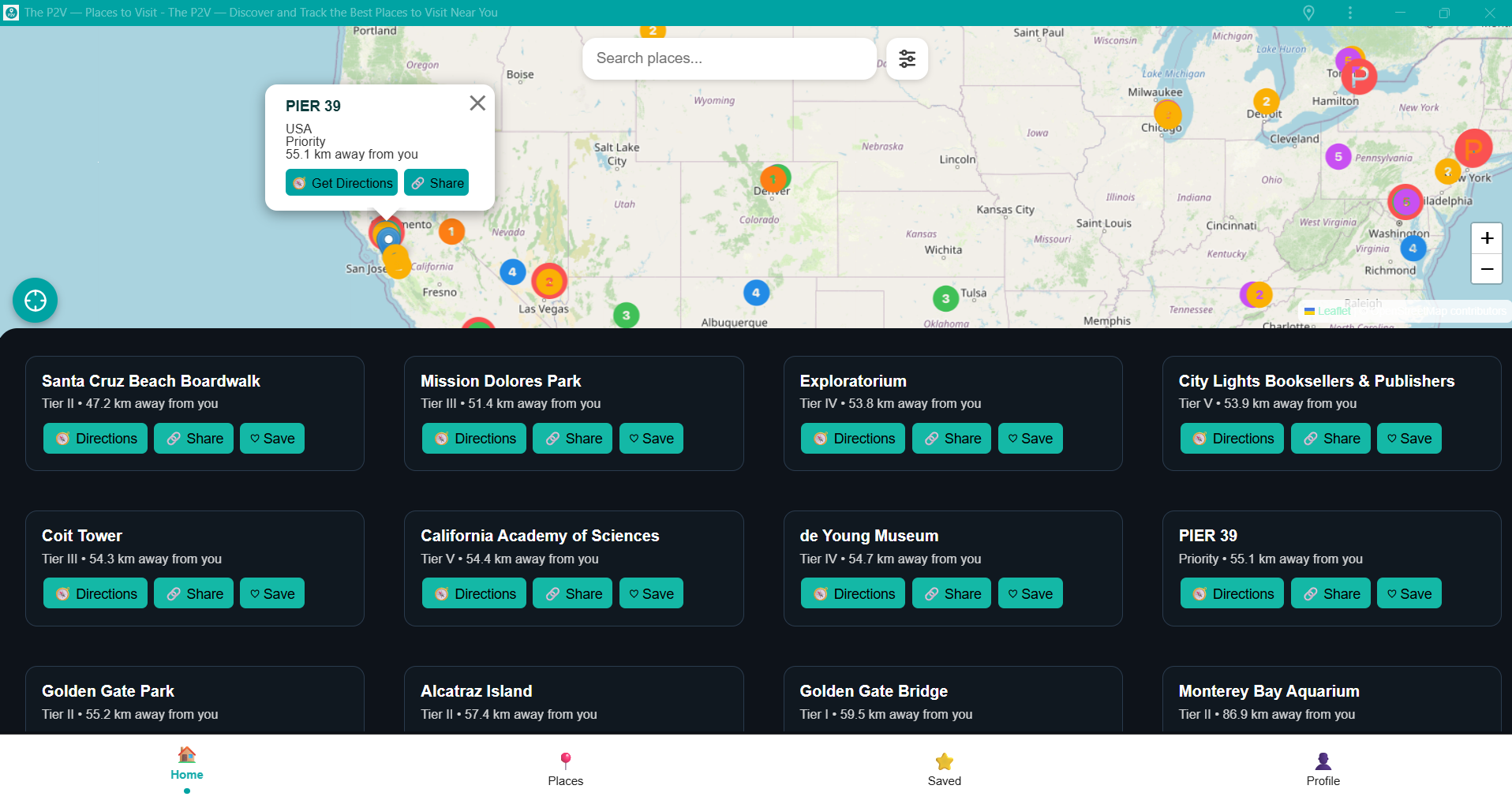The height and width of the screenshot is (804, 1512).
Task: Open Places using the pin icon in bottom navigation
Action: coord(565,758)
